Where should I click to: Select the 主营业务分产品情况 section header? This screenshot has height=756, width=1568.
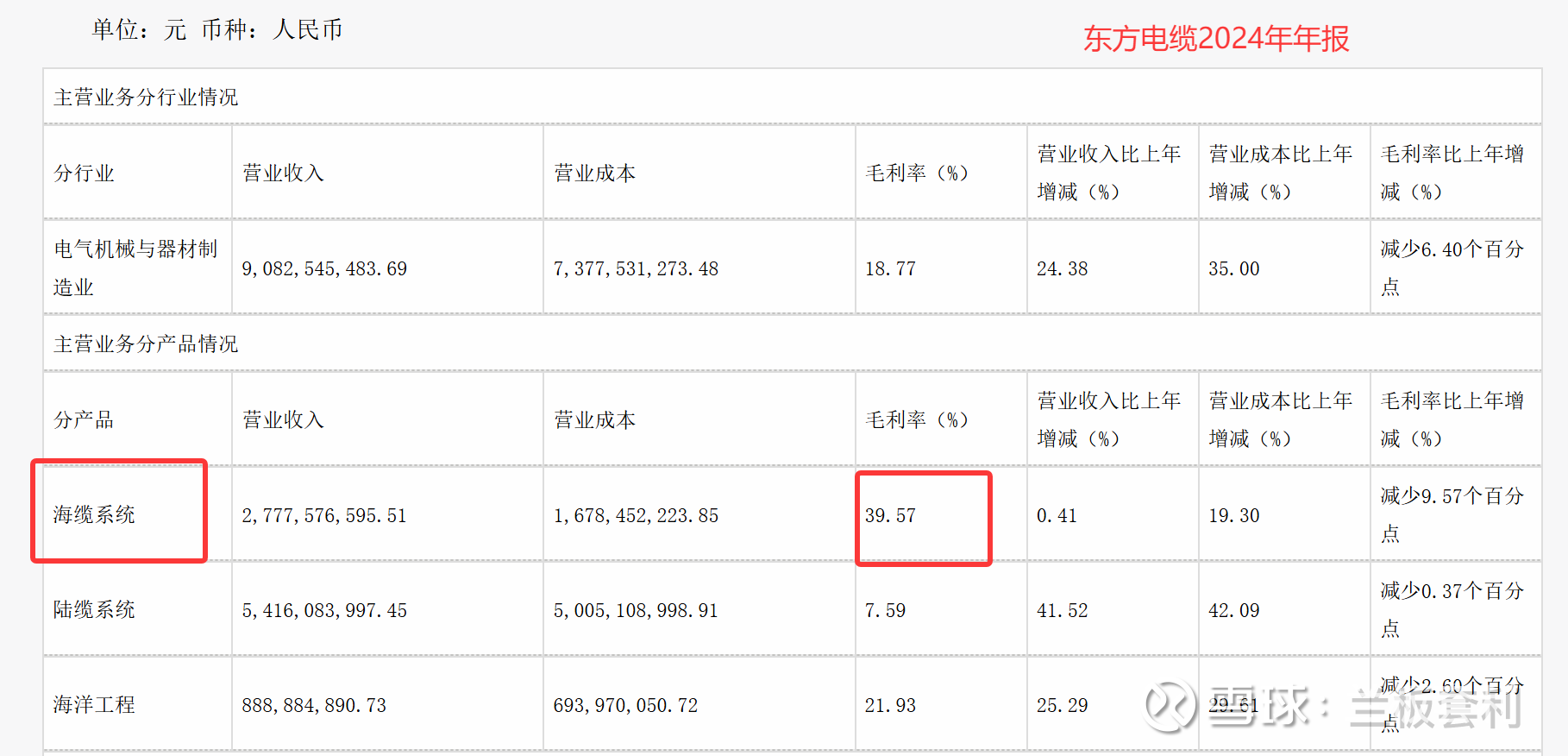coord(146,344)
